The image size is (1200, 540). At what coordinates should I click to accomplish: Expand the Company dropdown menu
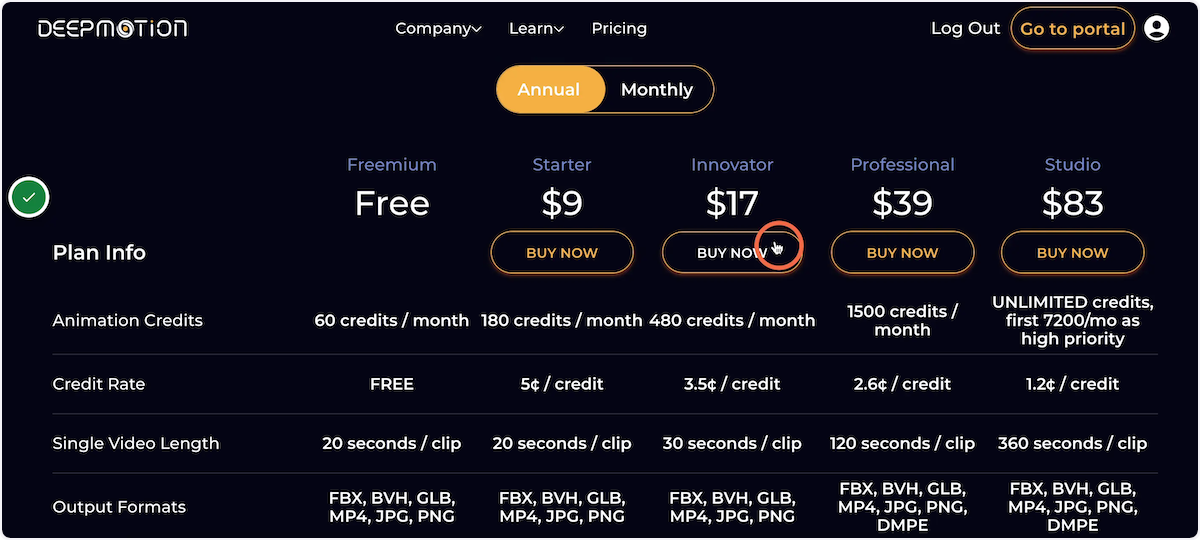click(x=438, y=28)
